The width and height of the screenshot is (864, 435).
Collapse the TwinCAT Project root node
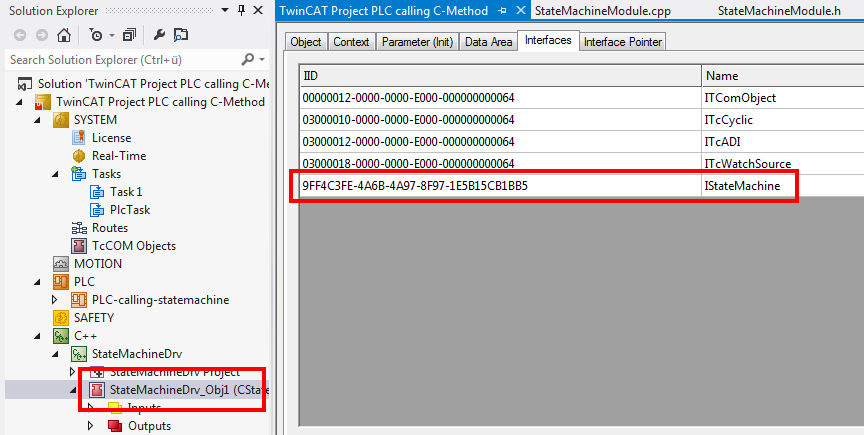[21, 102]
